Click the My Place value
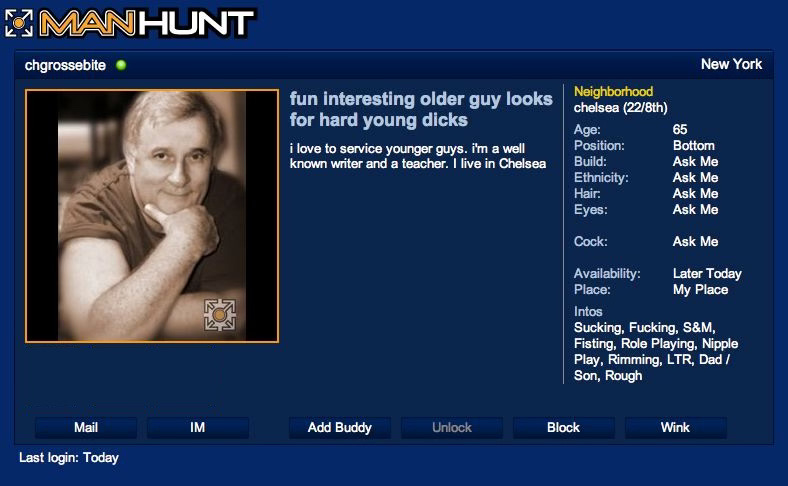 point(701,289)
